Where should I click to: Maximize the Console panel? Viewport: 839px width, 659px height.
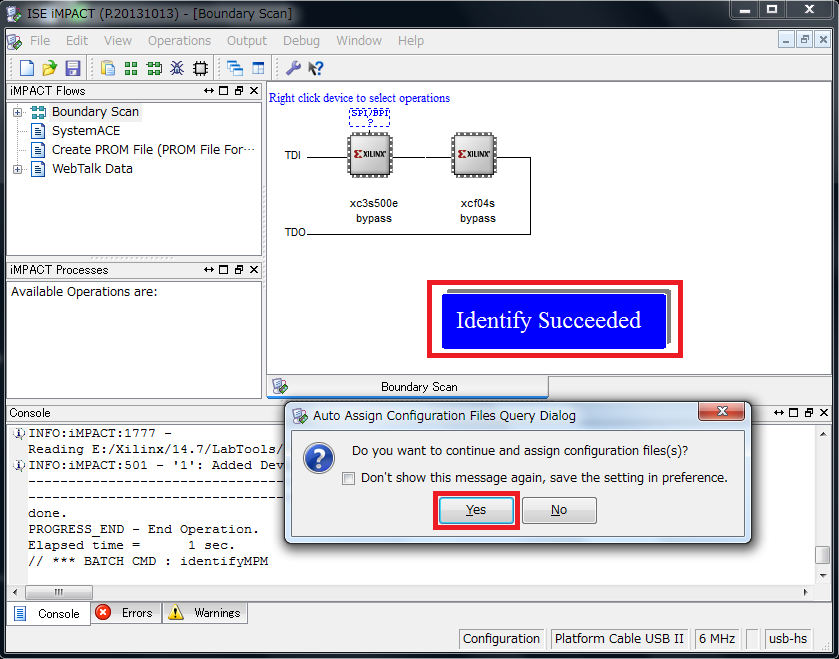[x=794, y=412]
